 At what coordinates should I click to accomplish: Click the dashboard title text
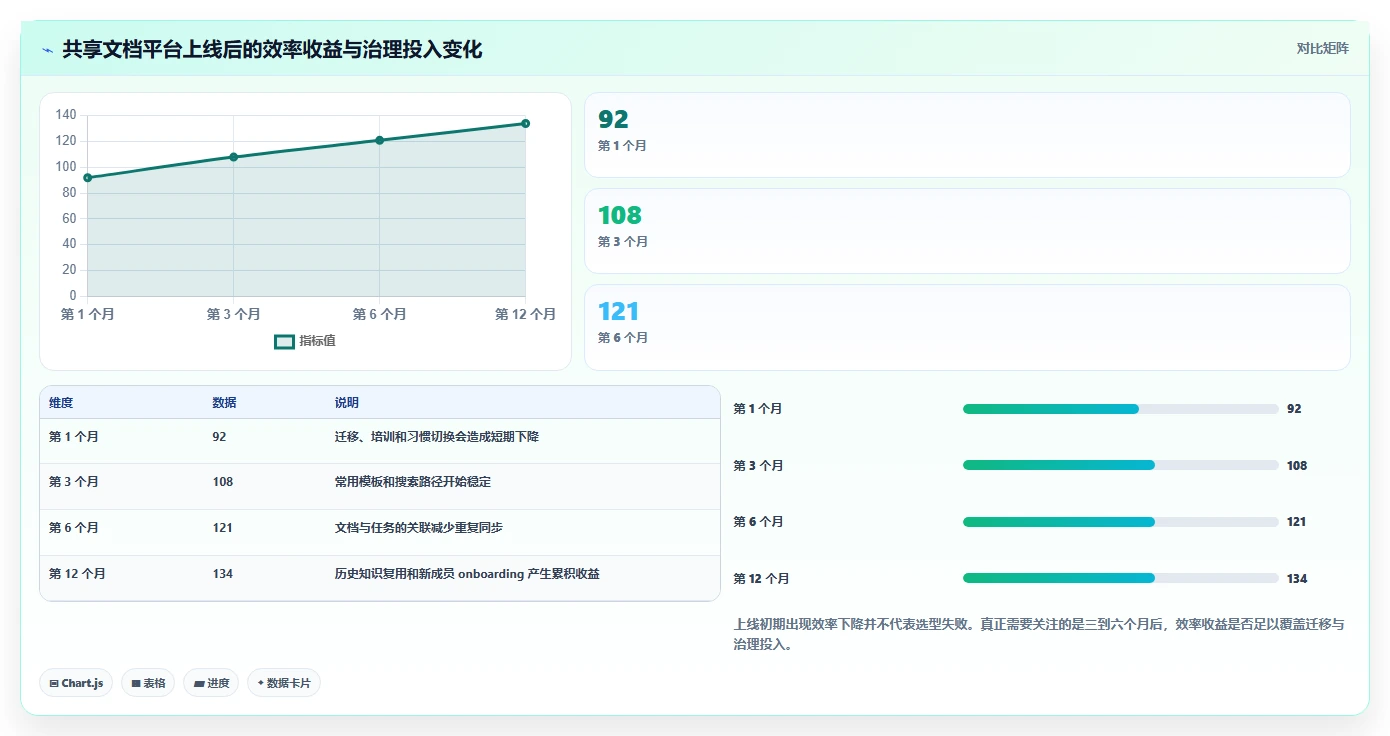[x=272, y=49]
